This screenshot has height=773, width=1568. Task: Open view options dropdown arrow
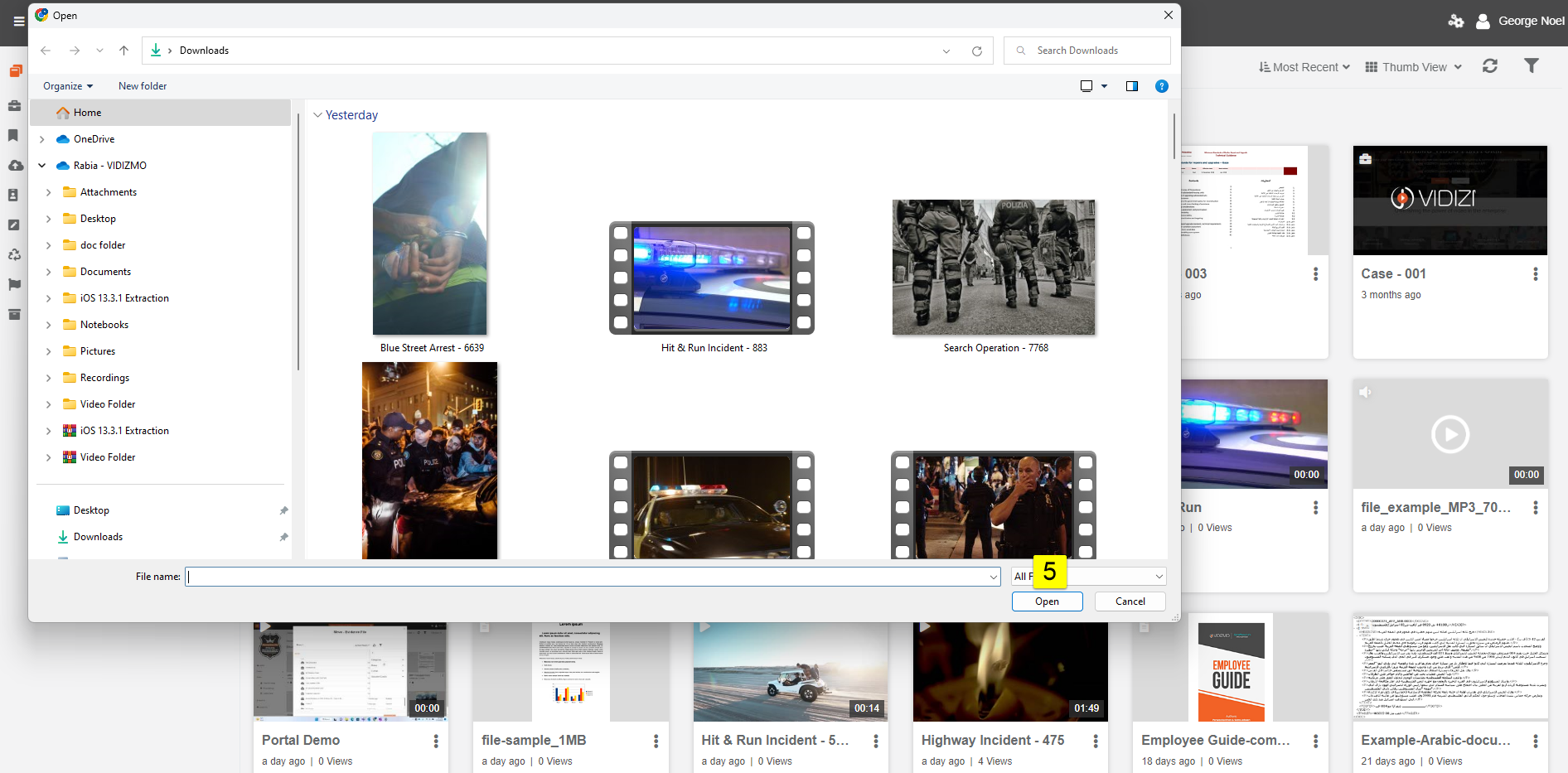[x=1104, y=86]
